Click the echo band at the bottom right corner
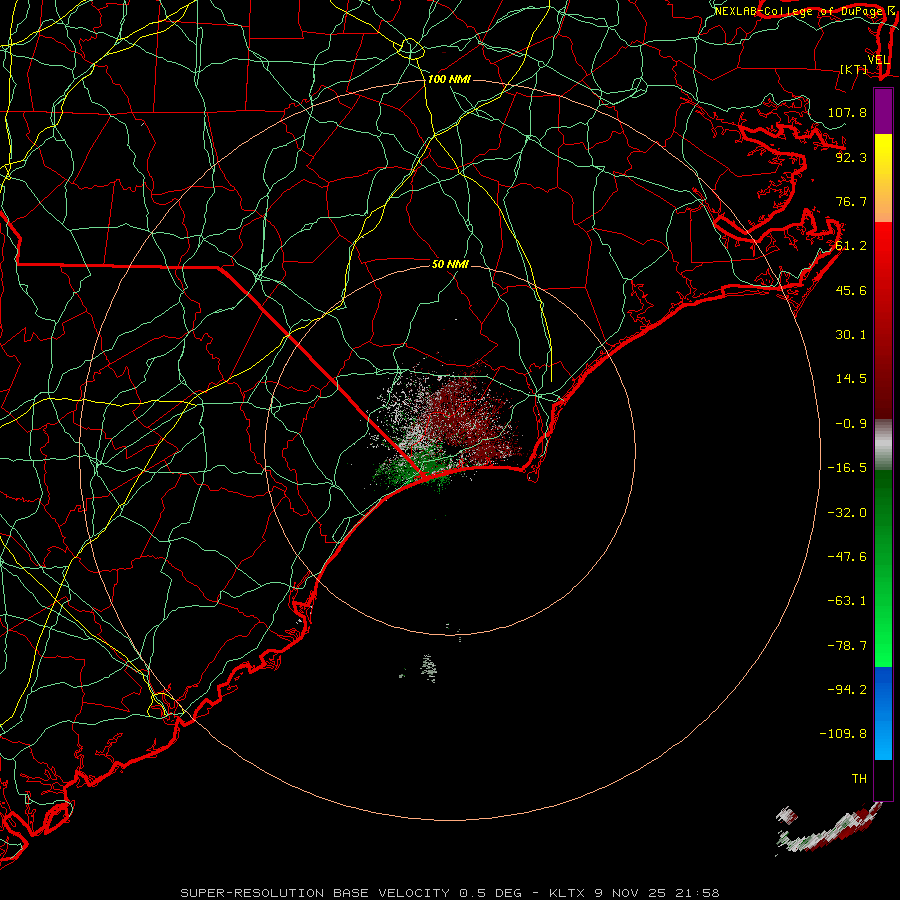Screen dimensions: 900x900 (827, 827)
